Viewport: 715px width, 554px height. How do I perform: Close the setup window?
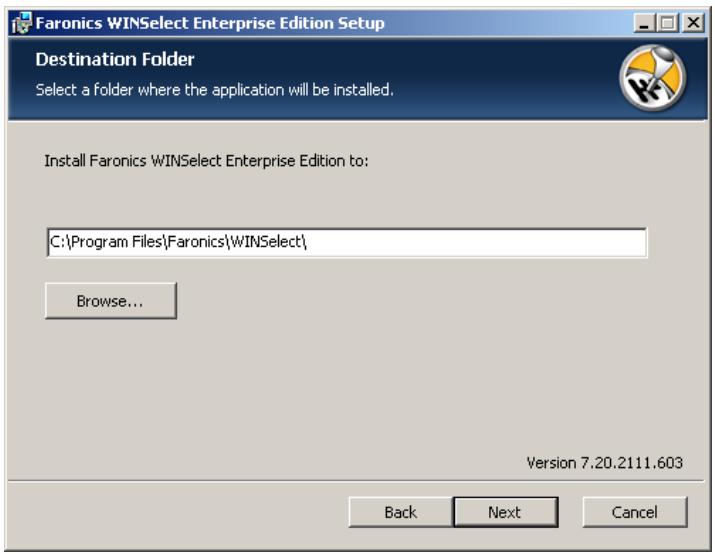[694, 23]
